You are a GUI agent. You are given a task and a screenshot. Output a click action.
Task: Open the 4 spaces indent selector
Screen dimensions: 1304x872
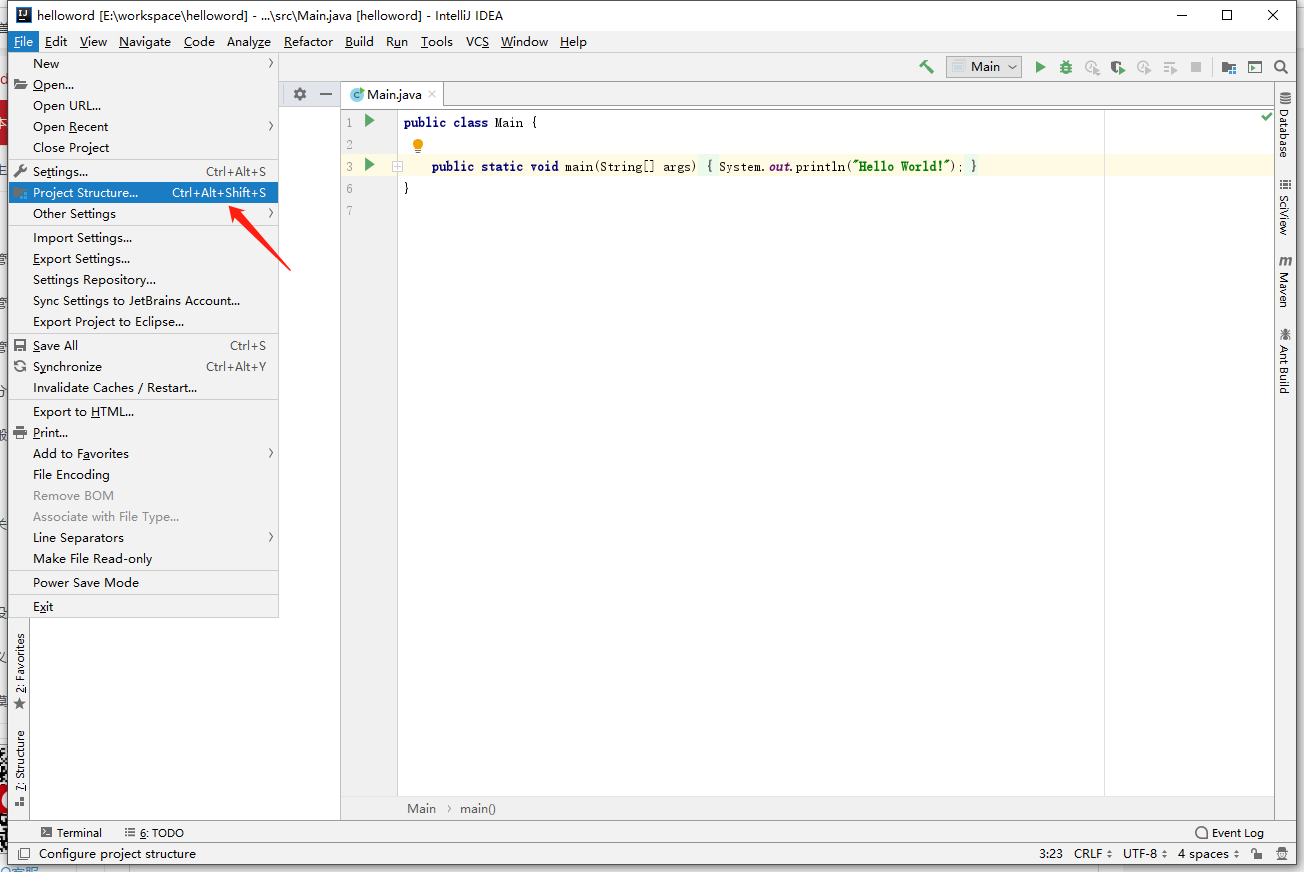tap(1208, 854)
